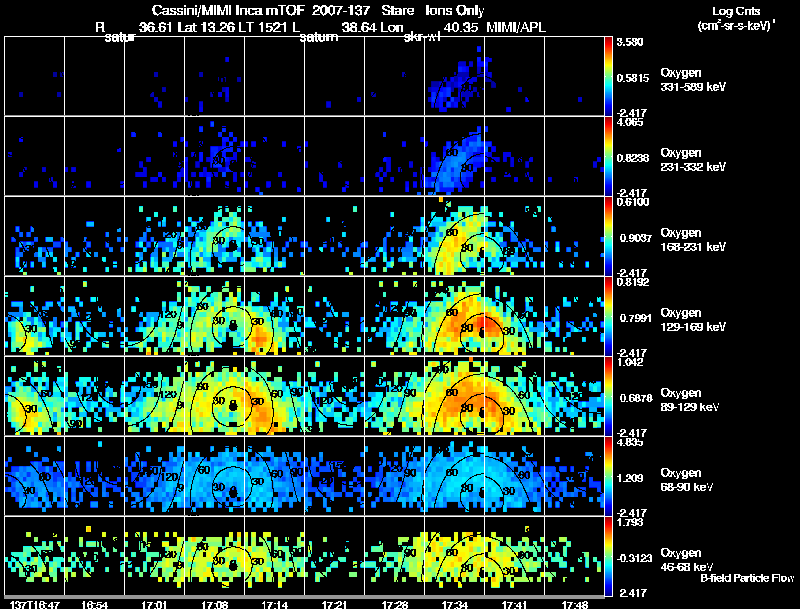Click the '4.065' scale value

630,122
